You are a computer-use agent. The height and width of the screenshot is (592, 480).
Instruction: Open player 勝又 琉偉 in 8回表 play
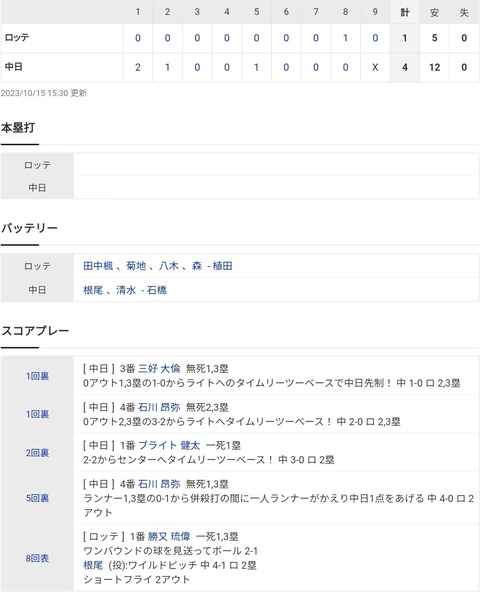pos(169,536)
